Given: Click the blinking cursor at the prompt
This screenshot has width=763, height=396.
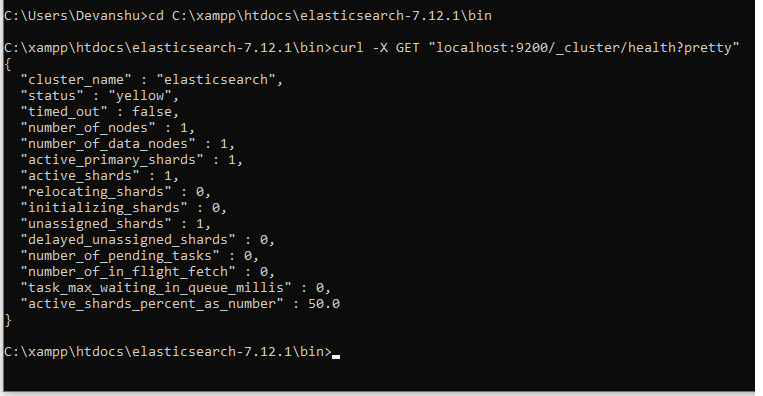Looking at the screenshot, I should [336, 357].
